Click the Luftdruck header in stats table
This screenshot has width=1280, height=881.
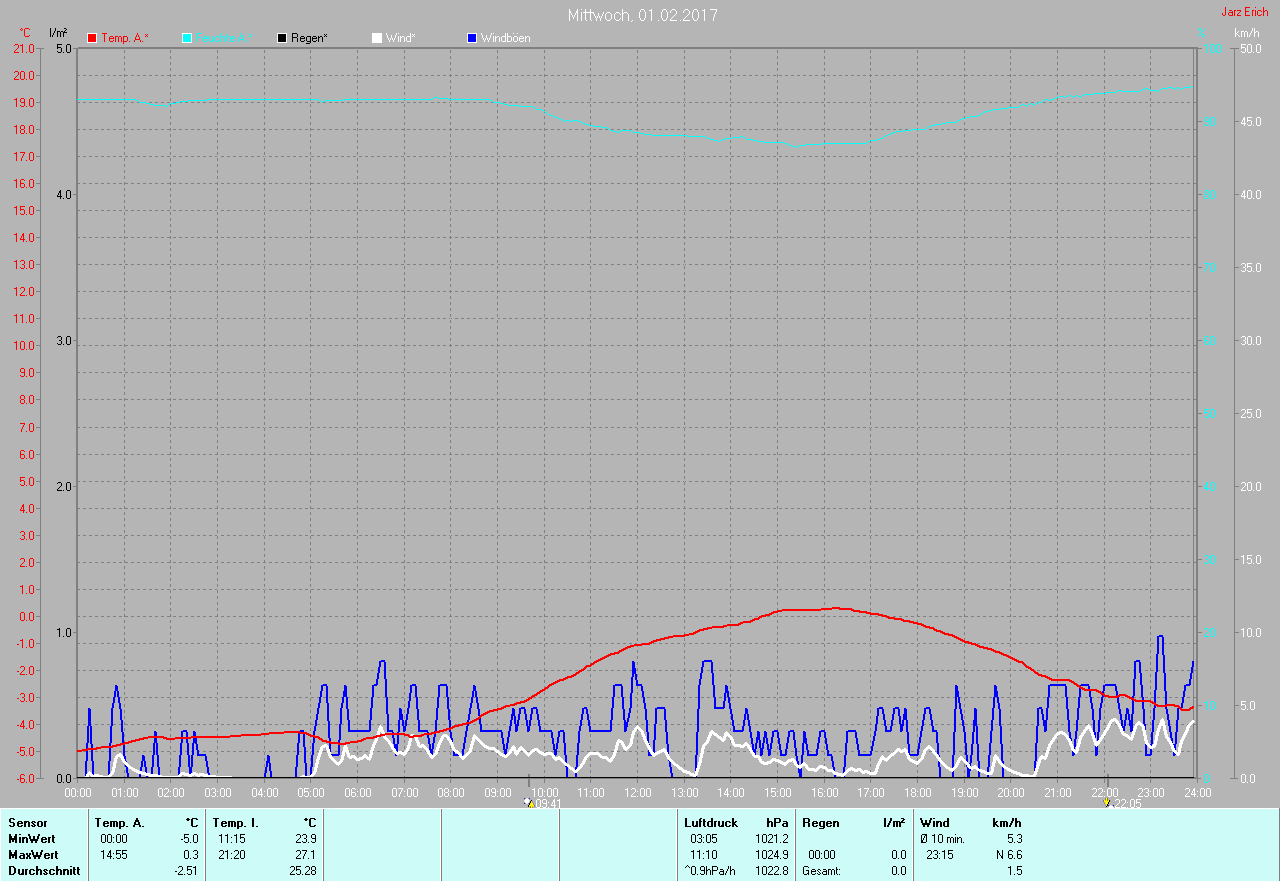tap(711, 823)
